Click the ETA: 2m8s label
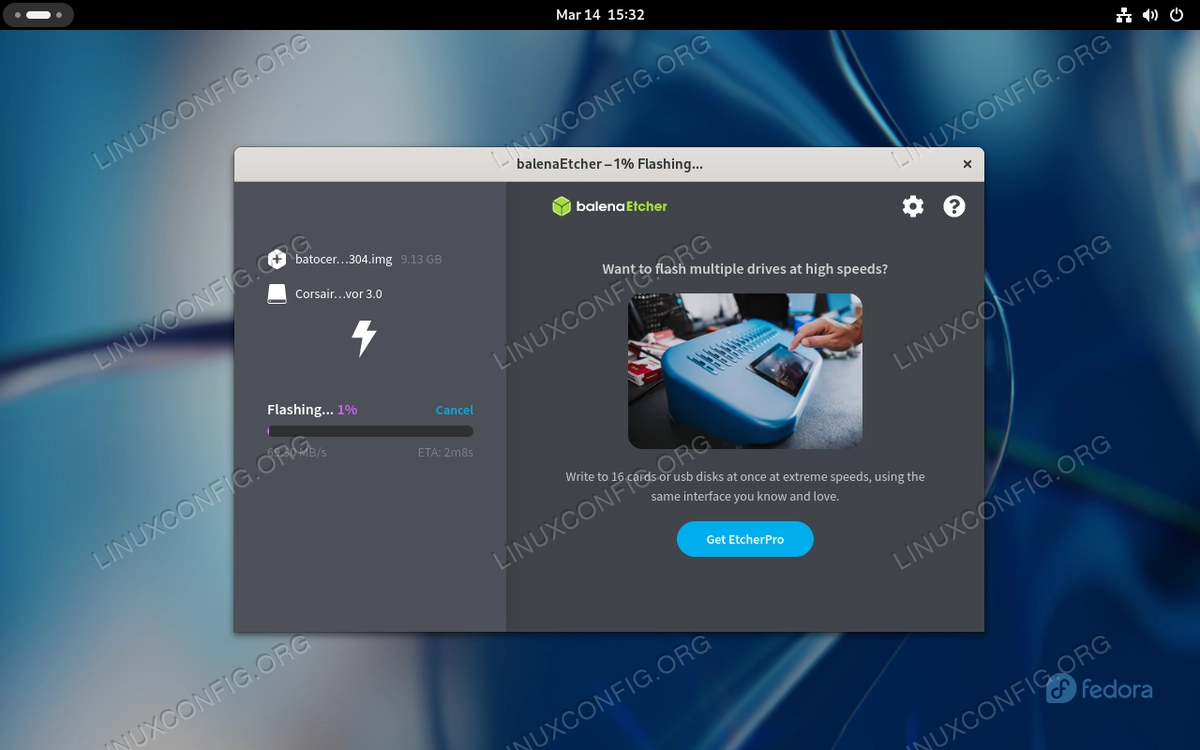The image size is (1200, 750). [x=445, y=453]
